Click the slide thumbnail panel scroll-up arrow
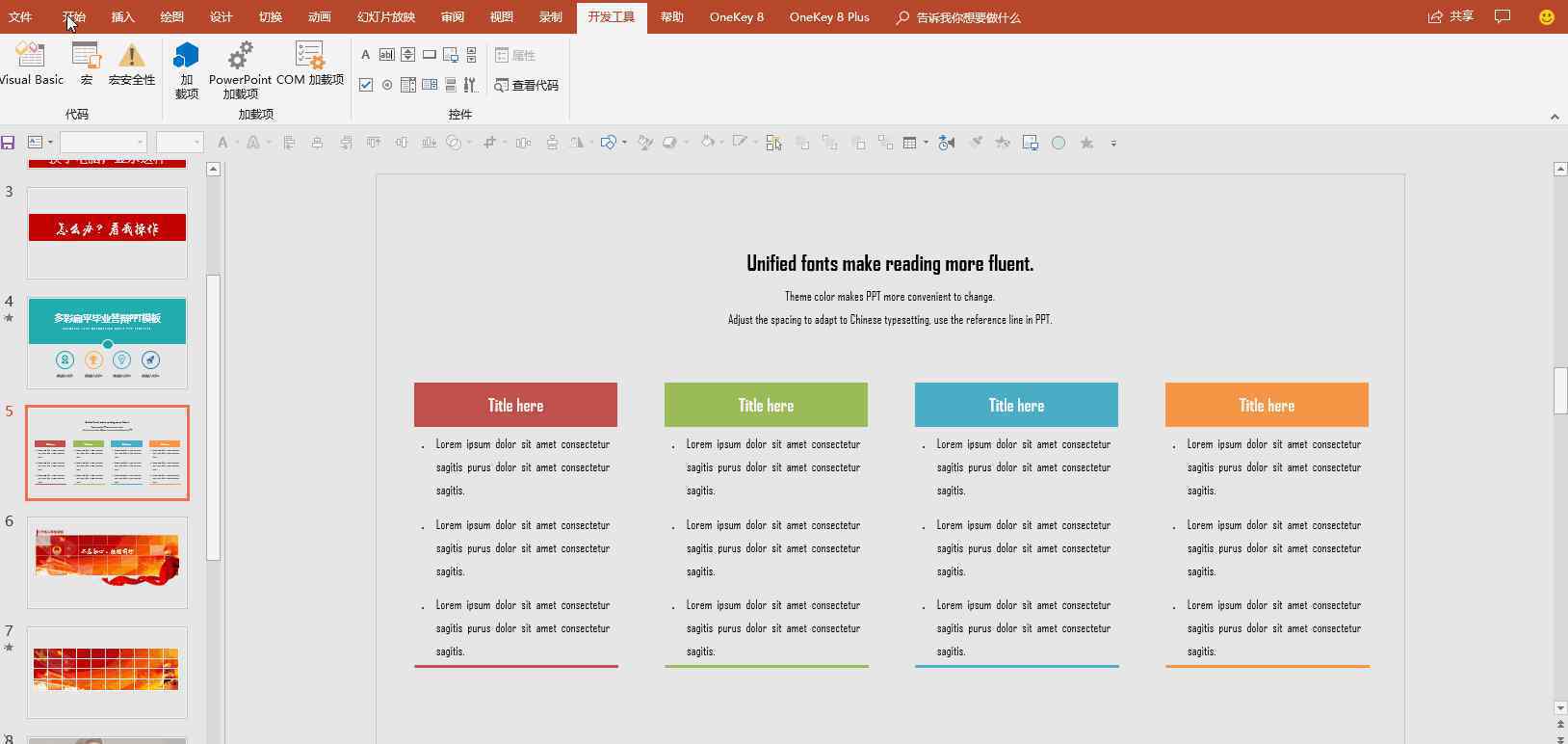1568x744 pixels. [214, 169]
